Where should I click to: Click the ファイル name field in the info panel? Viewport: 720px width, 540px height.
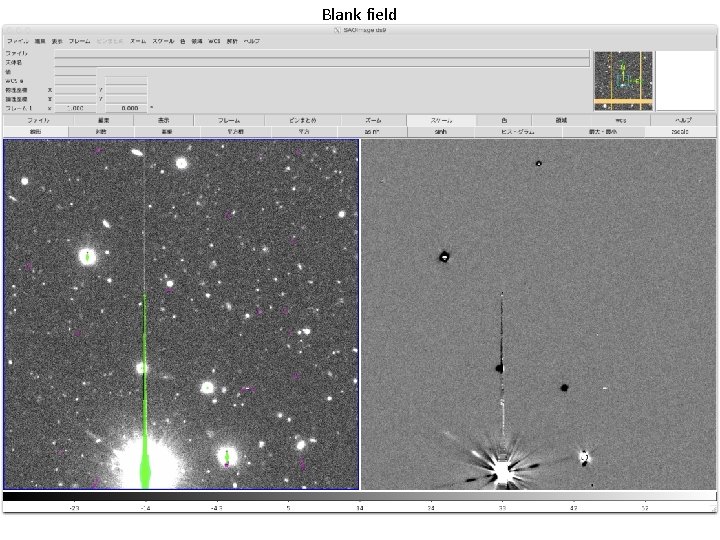(322, 53)
